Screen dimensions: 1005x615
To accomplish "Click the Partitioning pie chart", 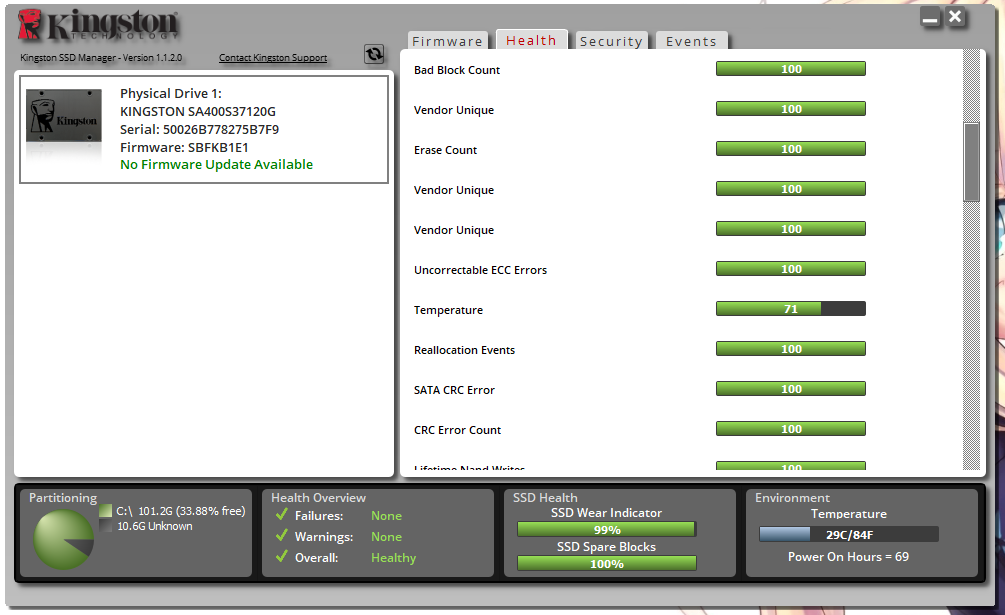I will (x=63, y=539).
